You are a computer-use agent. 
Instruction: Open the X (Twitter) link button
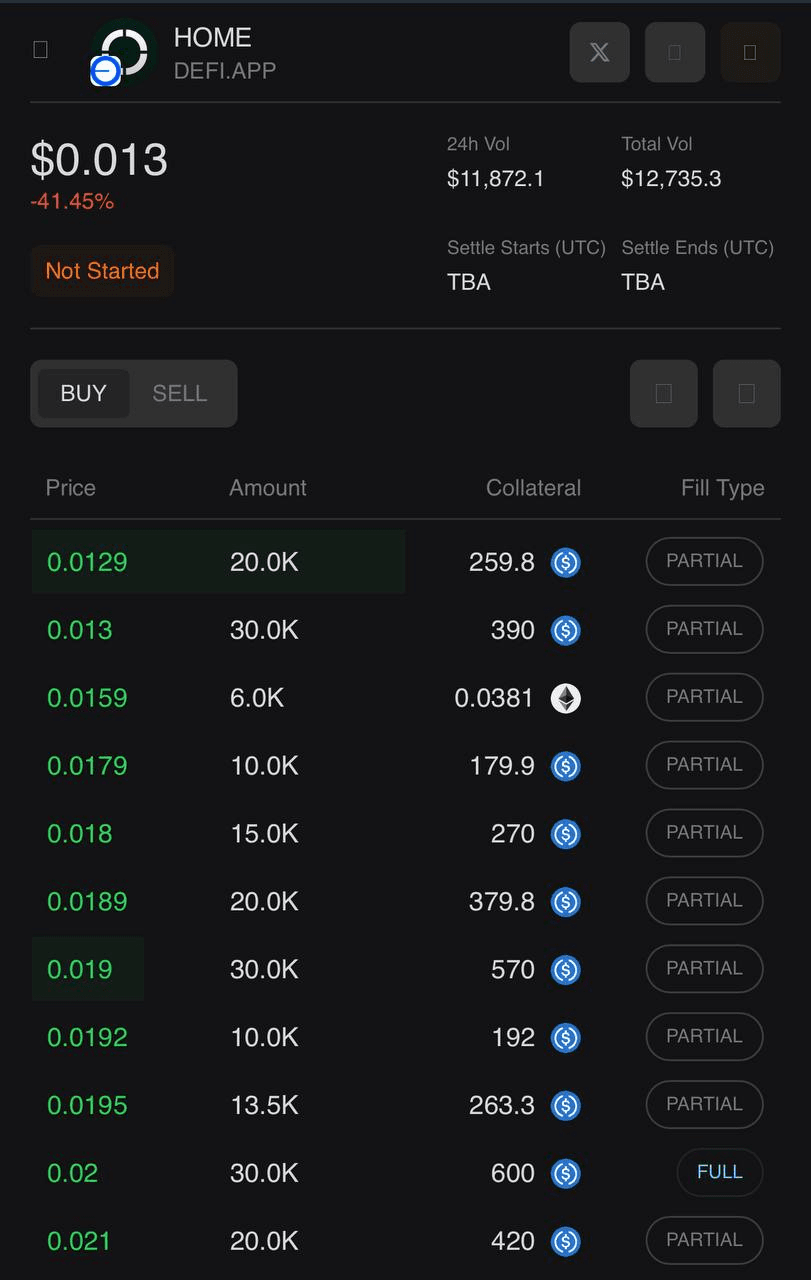(x=600, y=52)
